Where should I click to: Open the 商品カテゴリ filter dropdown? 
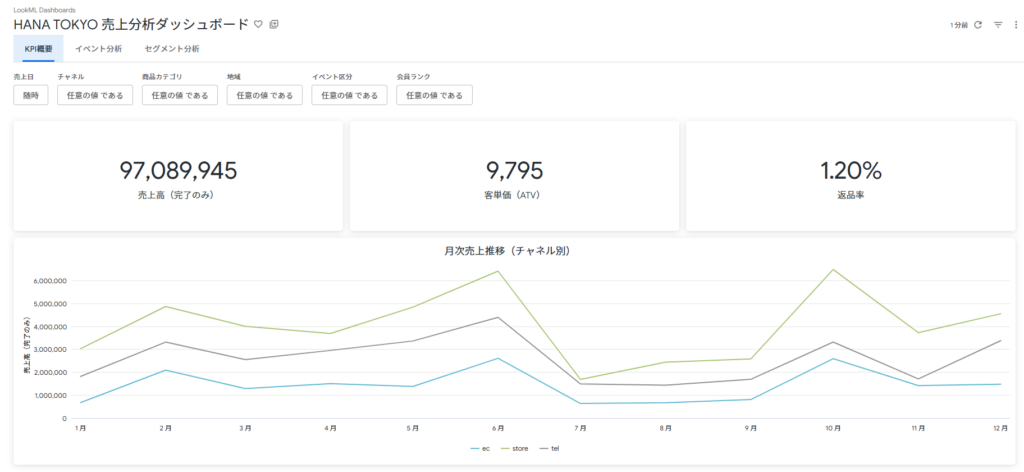click(180, 95)
